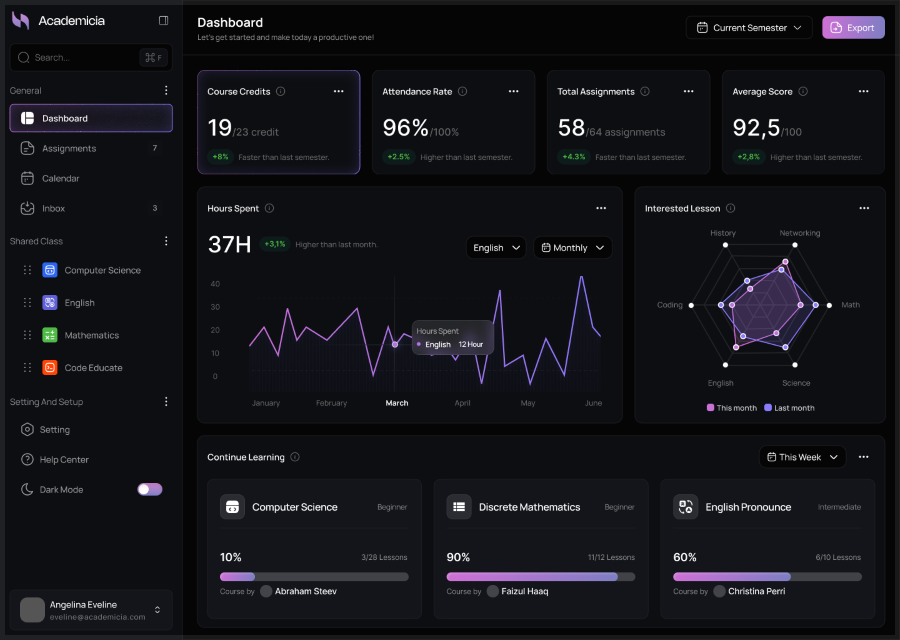Expand the English subject dropdown
Viewport: 900px width, 640px height.
496,248
